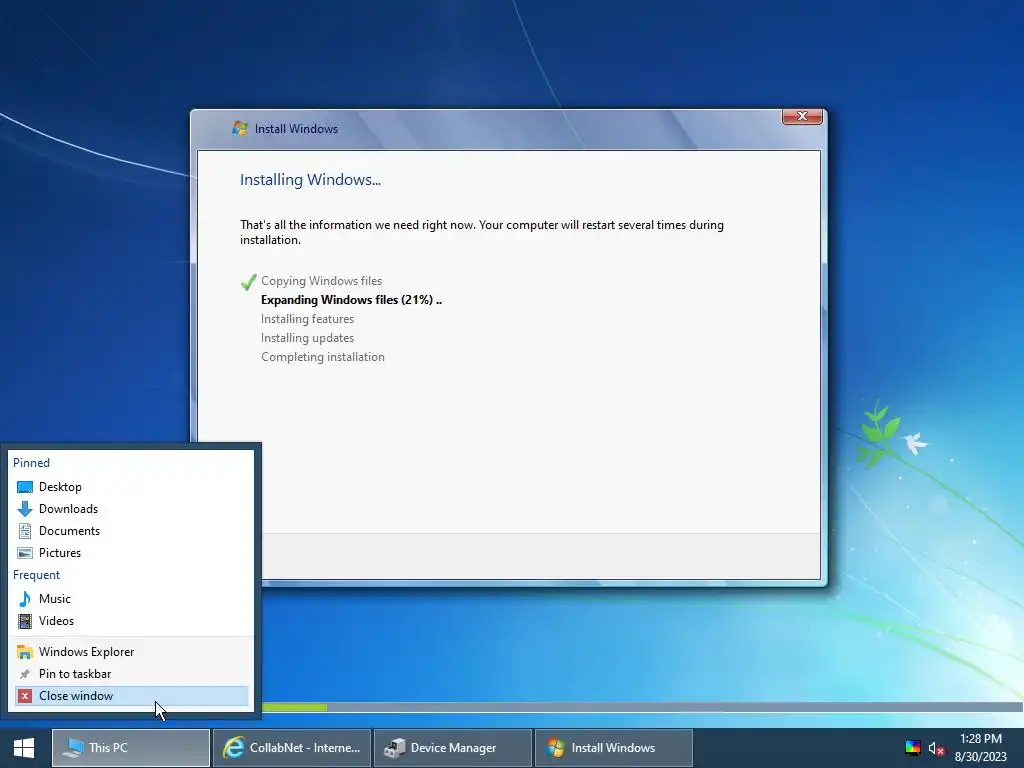
Task: Click 'Installing updates' step text
Action: coord(308,338)
